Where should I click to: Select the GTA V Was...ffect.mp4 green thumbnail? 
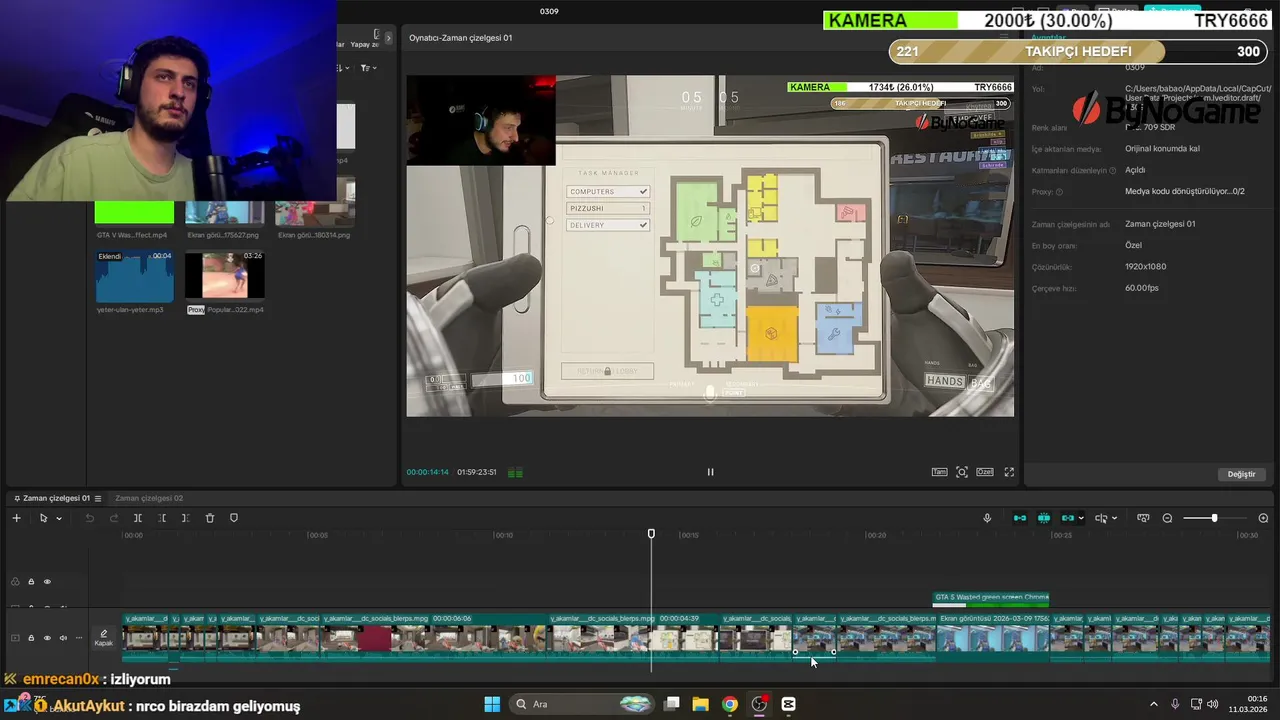[134, 212]
